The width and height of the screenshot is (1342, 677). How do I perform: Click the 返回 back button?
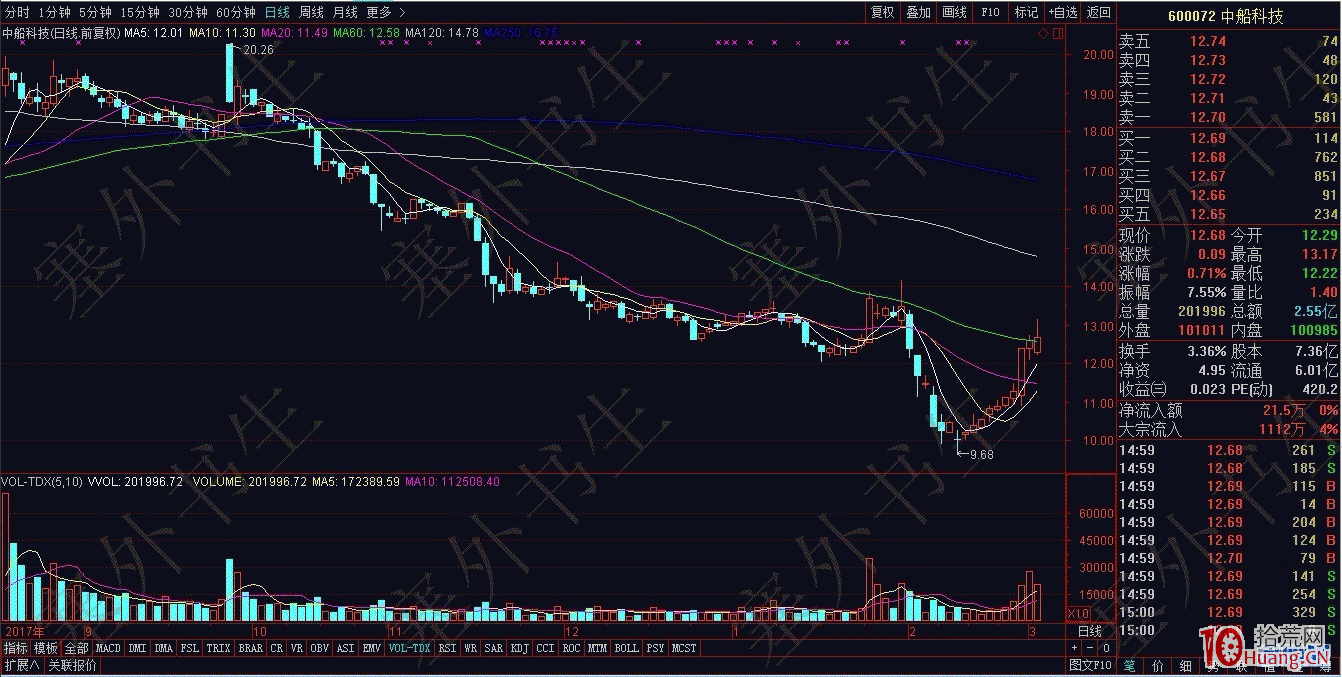[x=1099, y=12]
